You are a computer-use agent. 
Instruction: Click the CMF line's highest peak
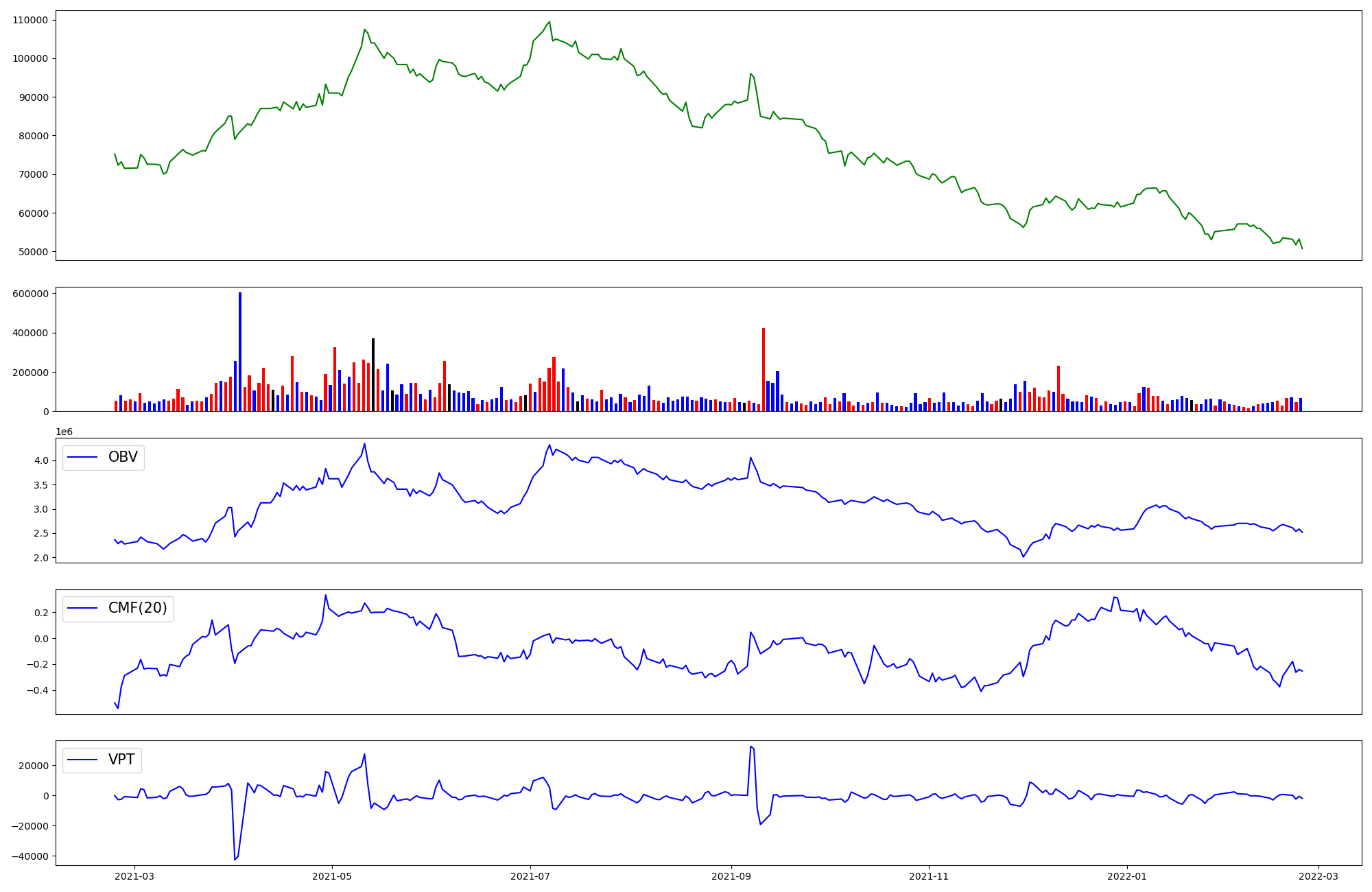pos(326,595)
